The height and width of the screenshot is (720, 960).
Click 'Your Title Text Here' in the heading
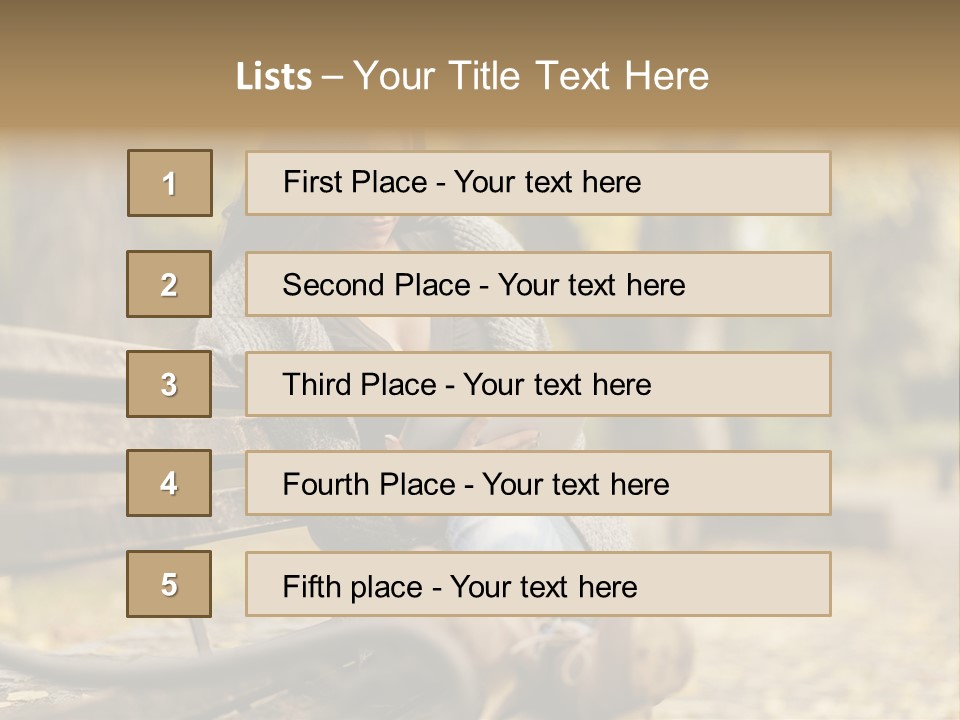pyautogui.click(x=531, y=76)
